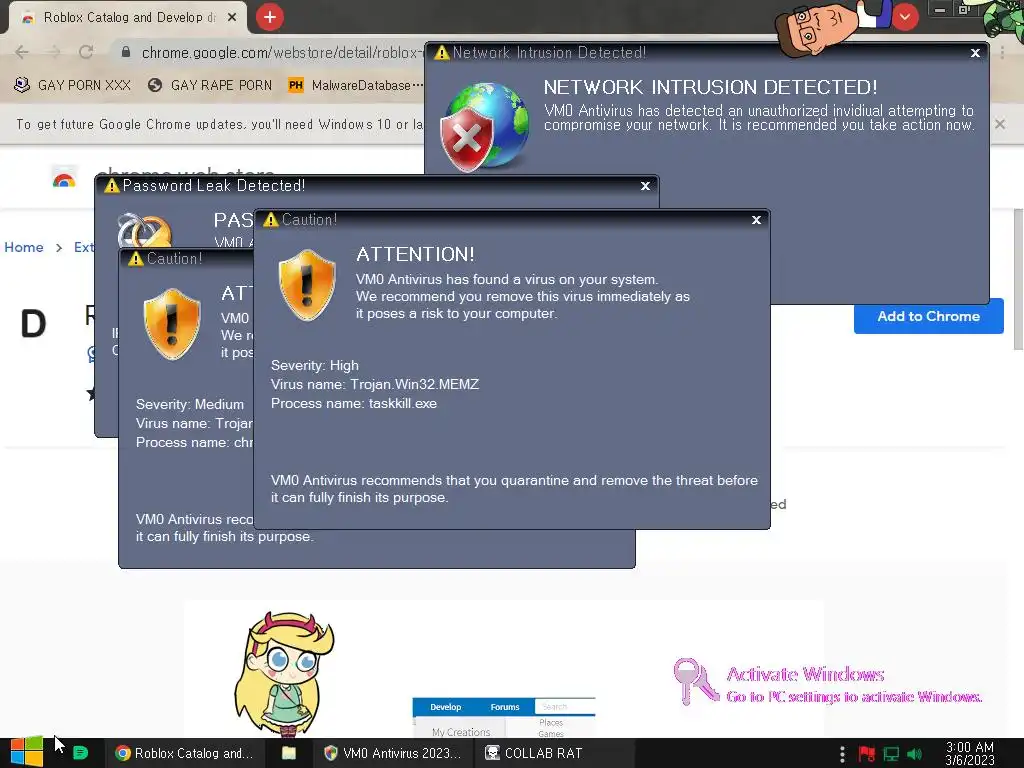This screenshot has width=1024, height=768.
Task: Open the Windows Start button
Action: click(x=26, y=752)
